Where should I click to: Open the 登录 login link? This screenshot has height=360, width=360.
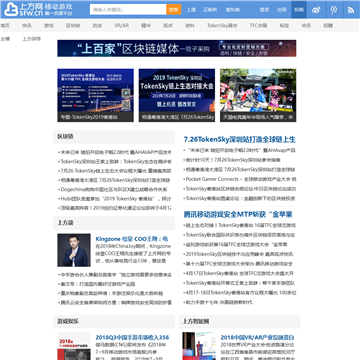(x=264, y=10)
